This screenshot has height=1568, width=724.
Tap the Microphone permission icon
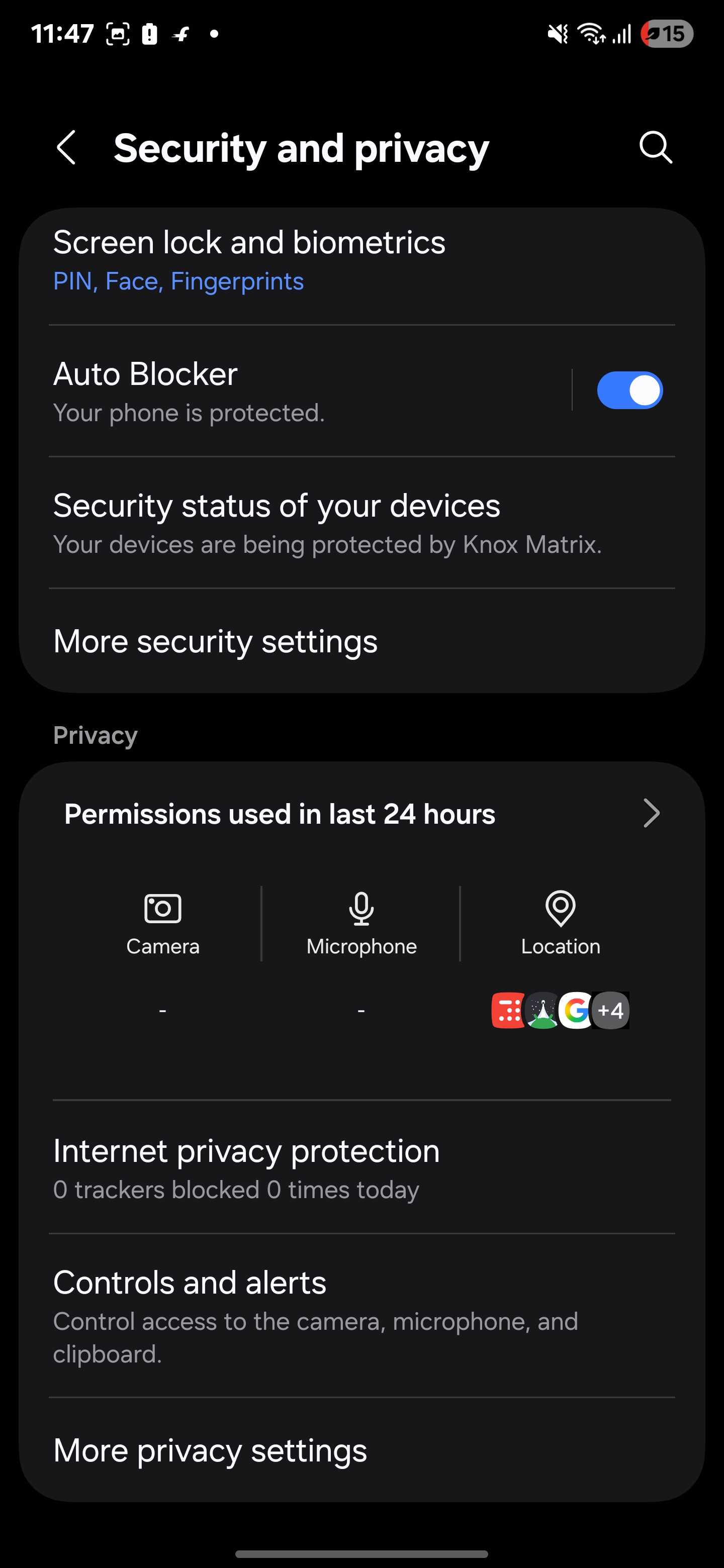coord(361,909)
